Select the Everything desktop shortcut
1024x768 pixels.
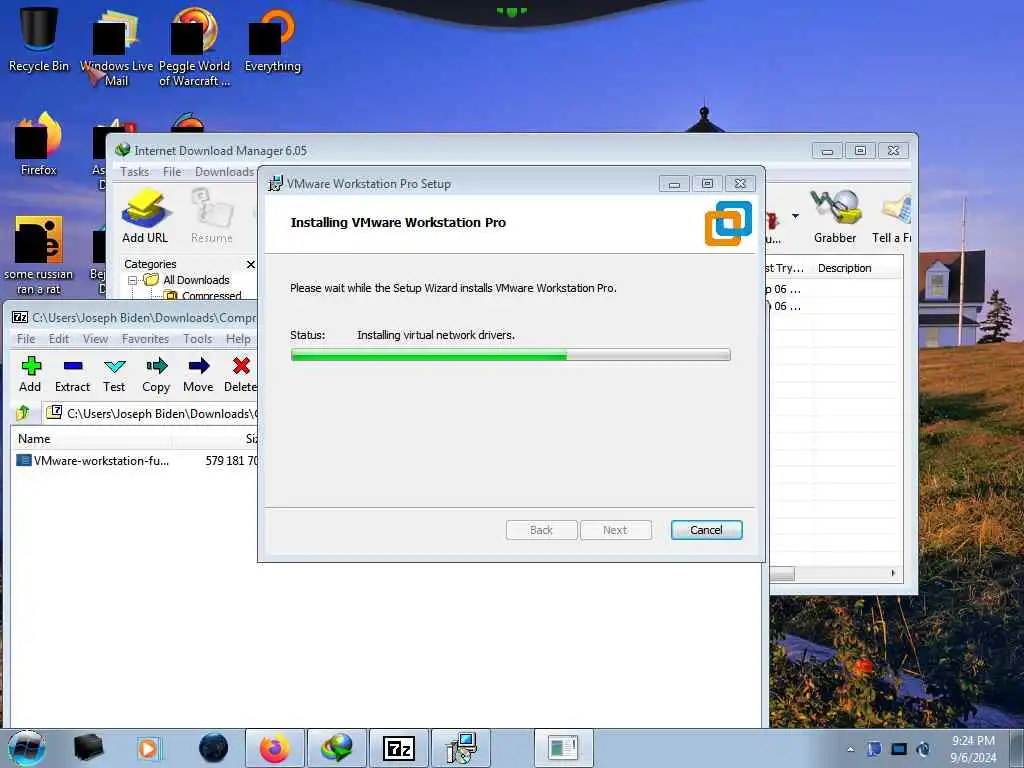click(272, 40)
